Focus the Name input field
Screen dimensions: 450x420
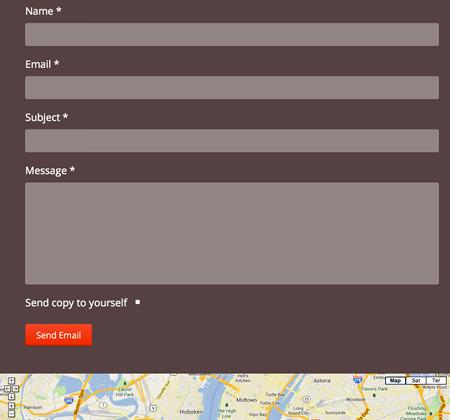pyautogui.click(x=232, y=34)
